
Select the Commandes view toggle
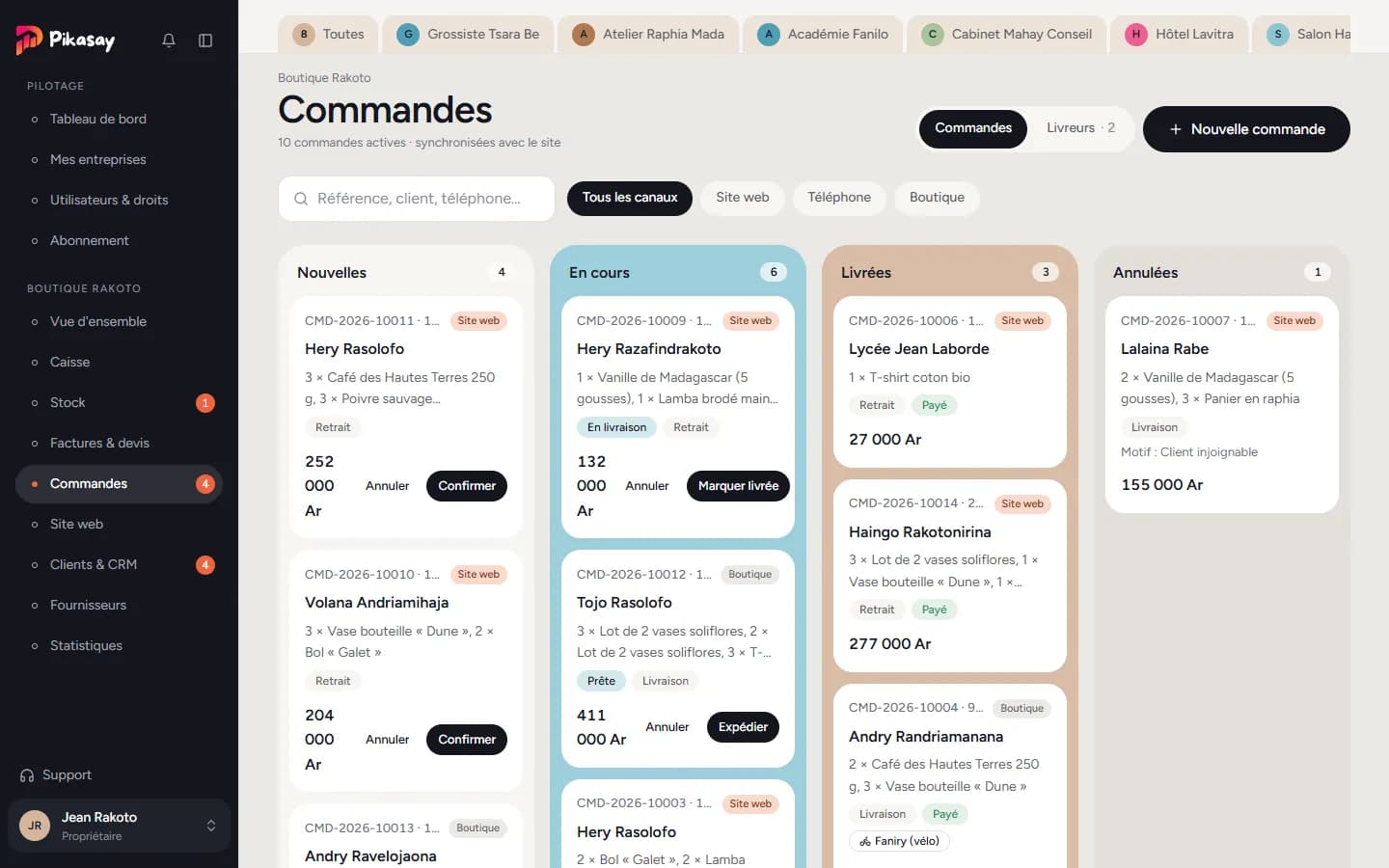[973, 128]
